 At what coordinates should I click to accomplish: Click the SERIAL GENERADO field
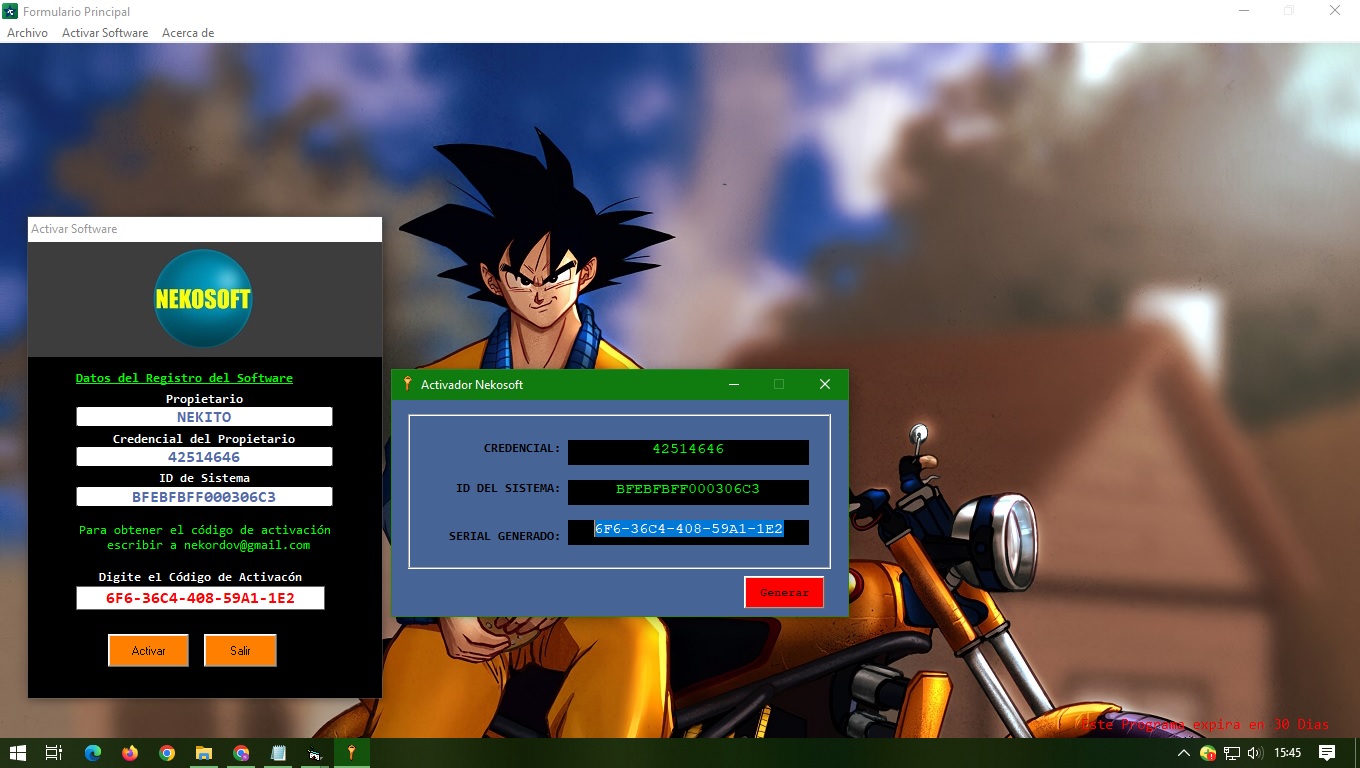point(688,532)
